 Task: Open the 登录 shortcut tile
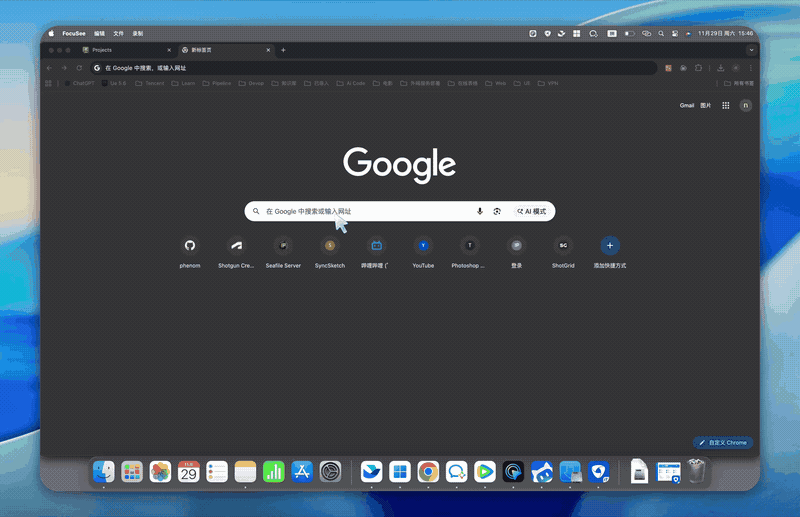point(516,252)
